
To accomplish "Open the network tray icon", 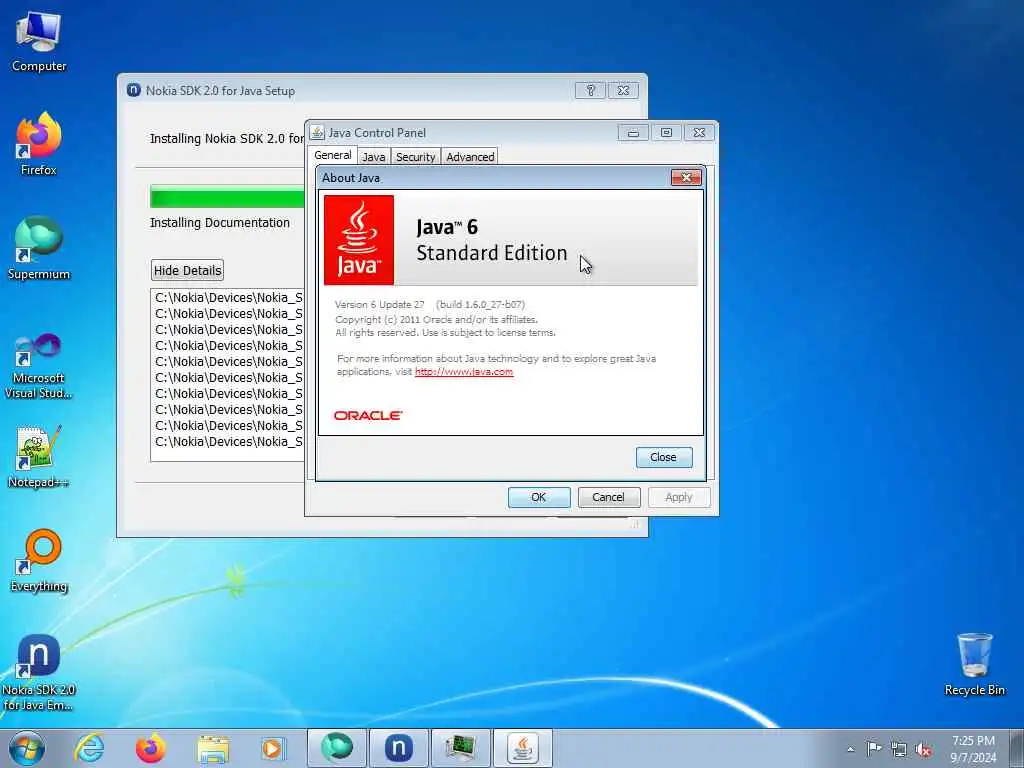I will tap(899, 749).
